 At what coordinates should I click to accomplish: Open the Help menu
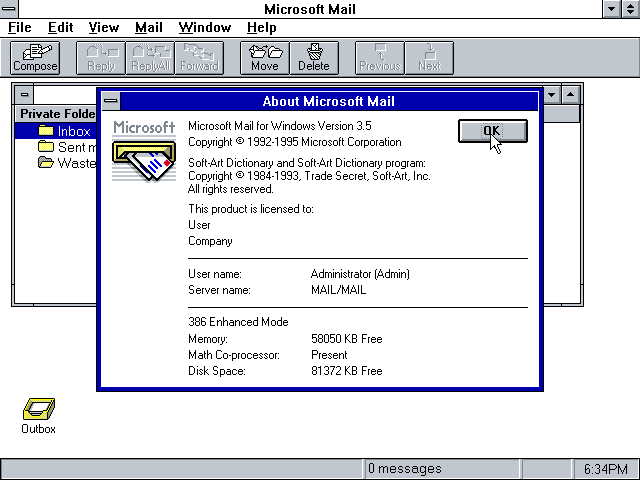tap(262, 27)
